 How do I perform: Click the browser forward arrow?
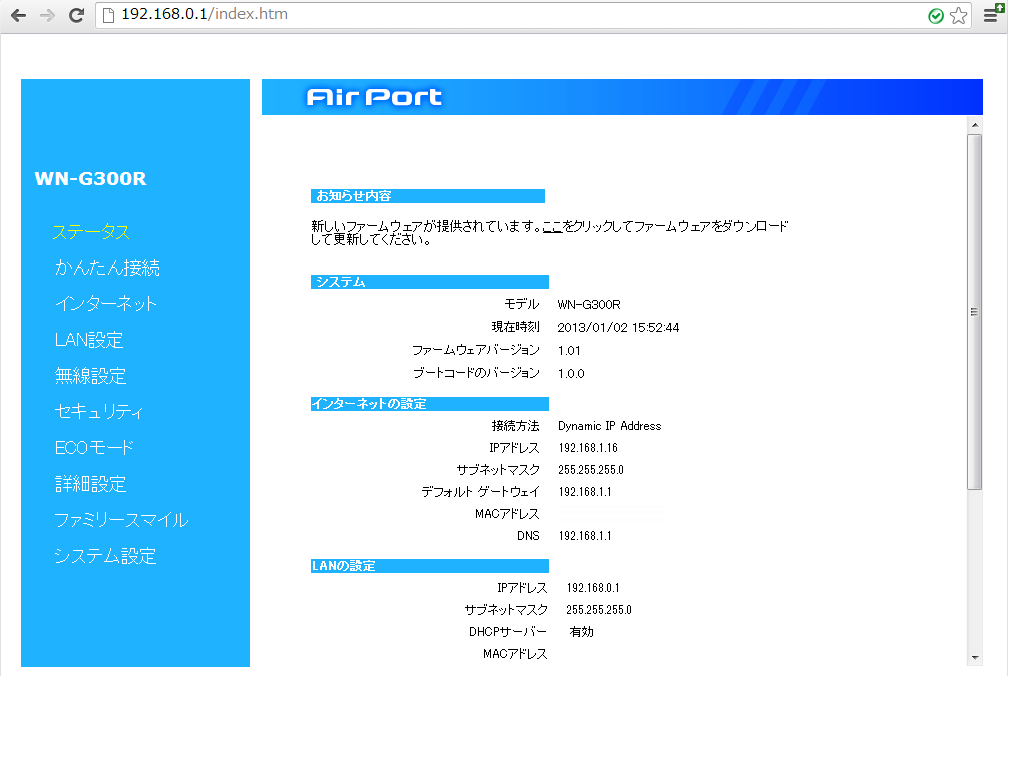pyautogui.click(x=47, y=15)
